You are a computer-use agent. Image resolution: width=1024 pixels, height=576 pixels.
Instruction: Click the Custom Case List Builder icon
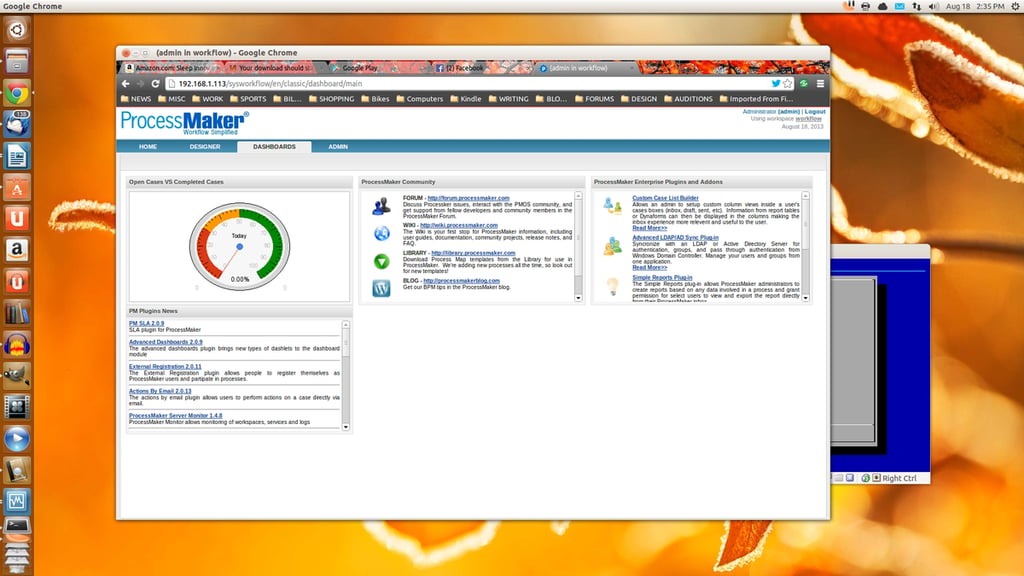point(613,206)
